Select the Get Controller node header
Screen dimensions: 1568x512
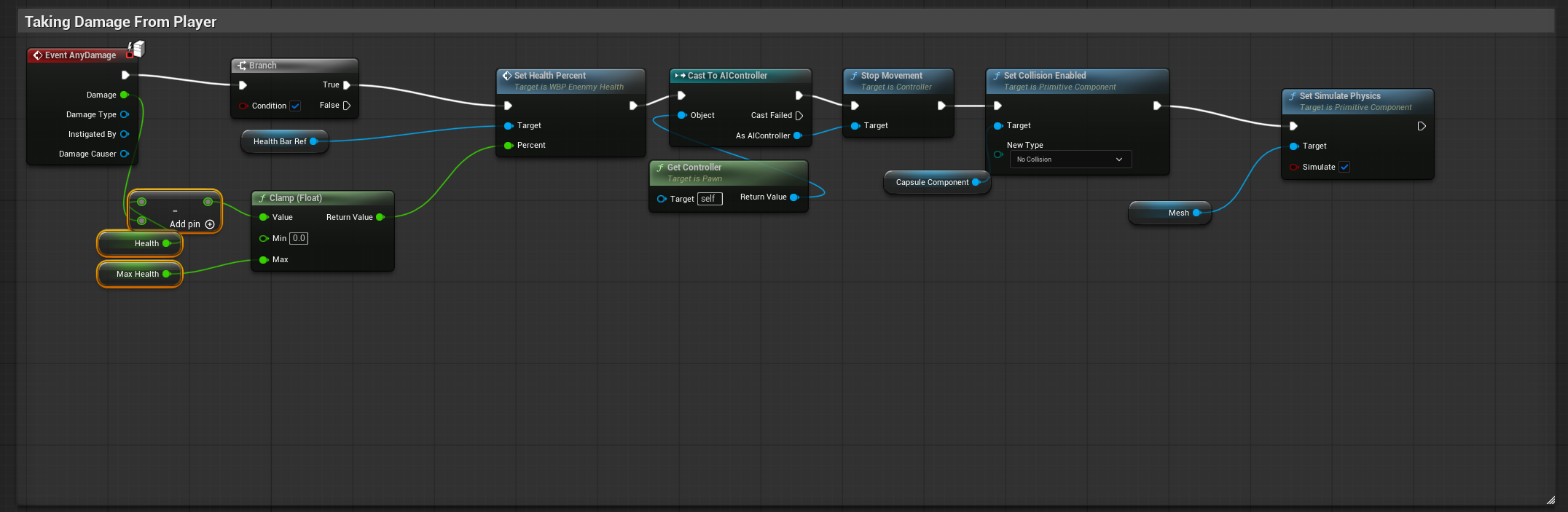pyautogui.click(x=729, y=173)
